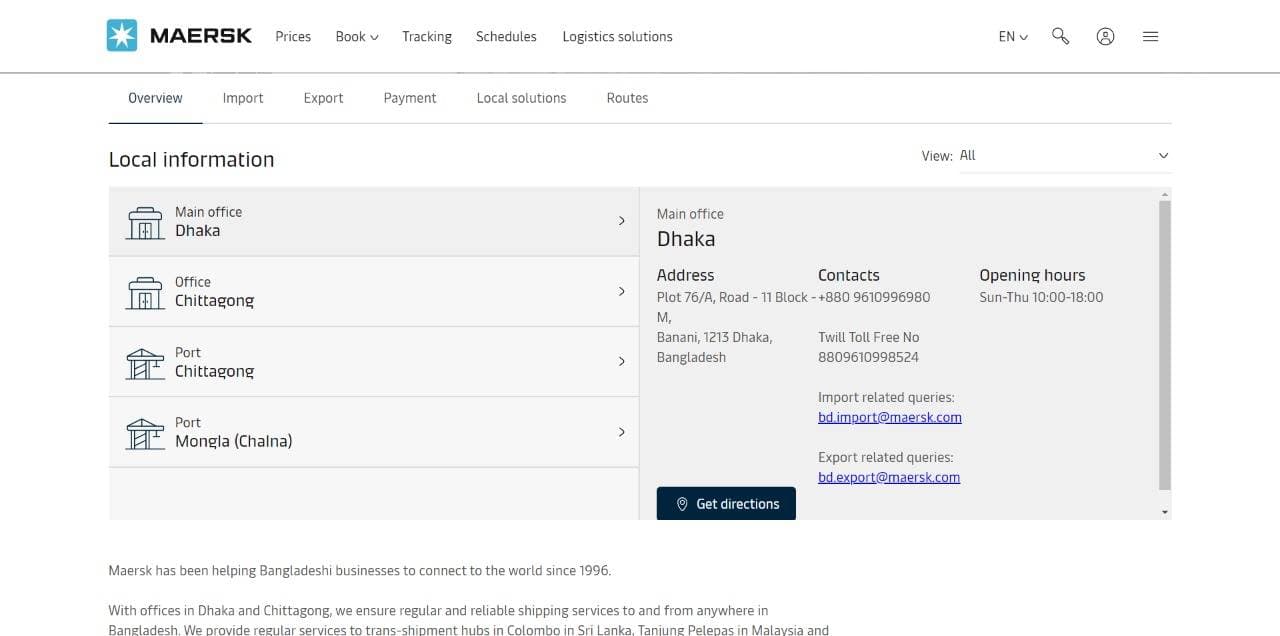Switch to the Export tab
1280x636 pixels.
[323, 98]
